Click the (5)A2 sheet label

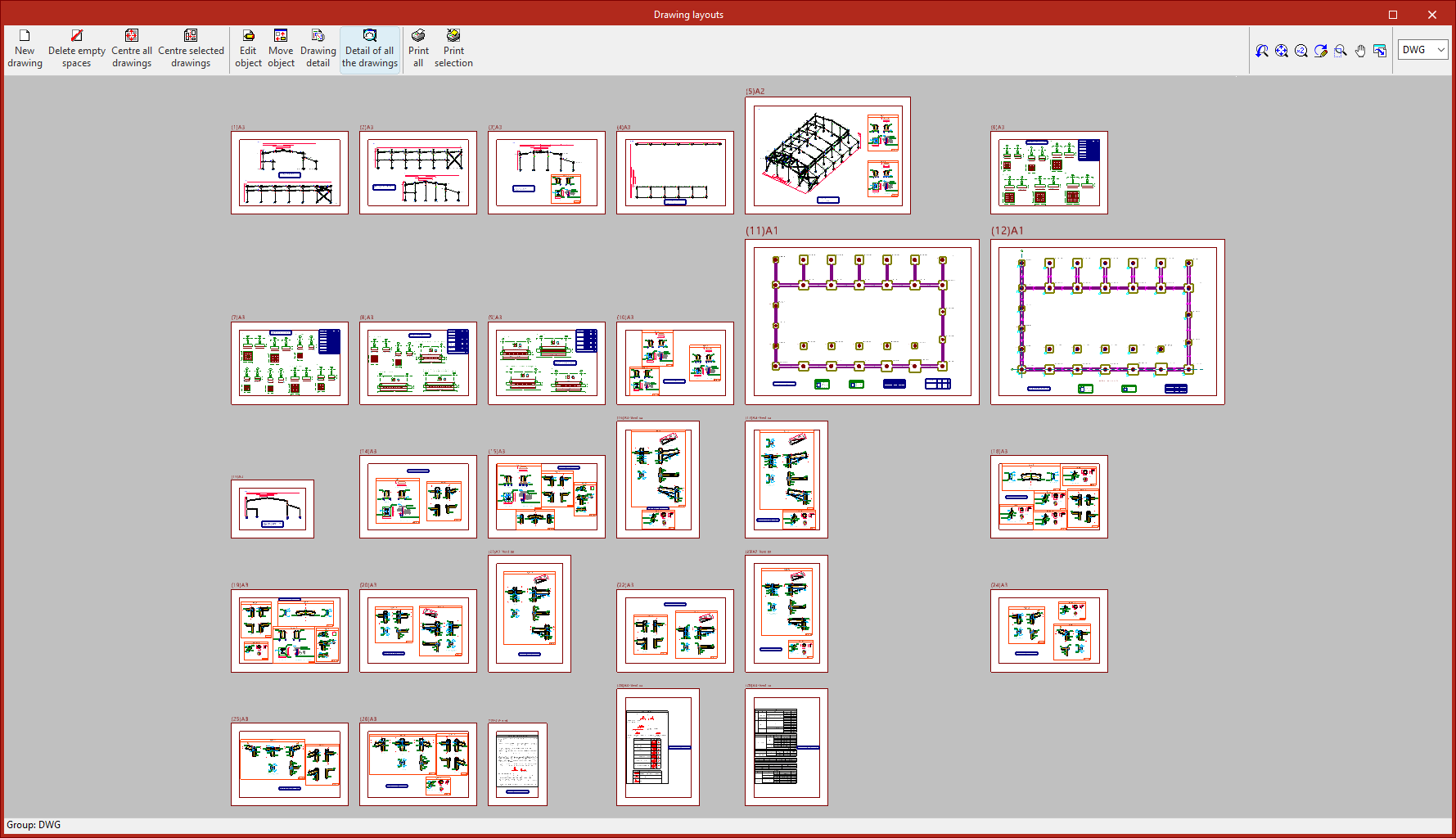(755, 92)
